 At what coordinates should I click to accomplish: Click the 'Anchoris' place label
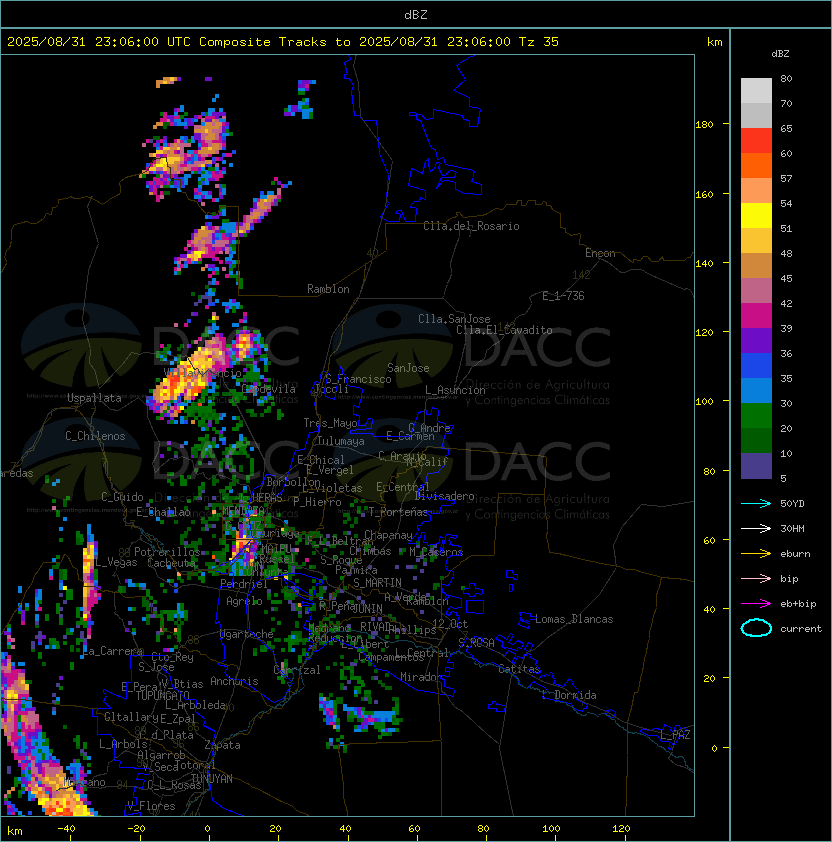click(234, 681)
